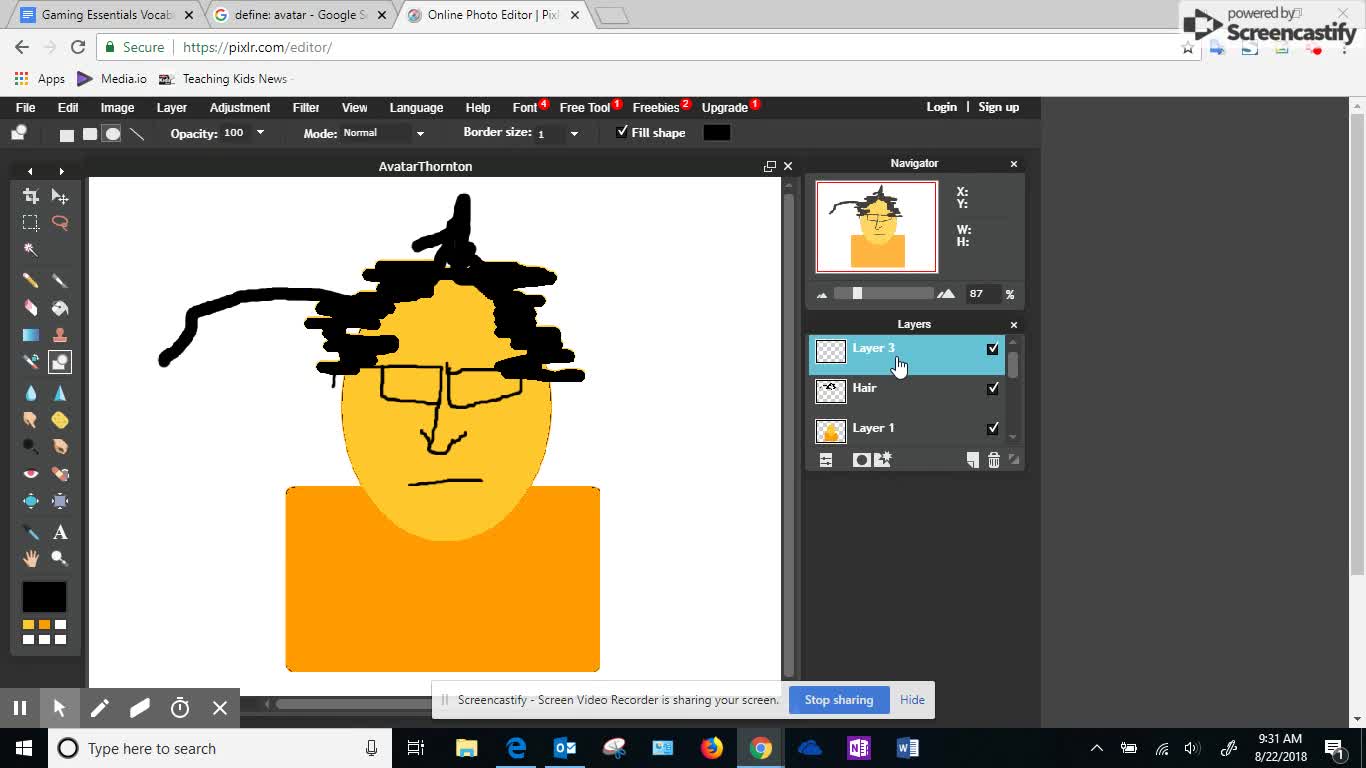Choose the ellipse shape in options bar

[112, 134]
